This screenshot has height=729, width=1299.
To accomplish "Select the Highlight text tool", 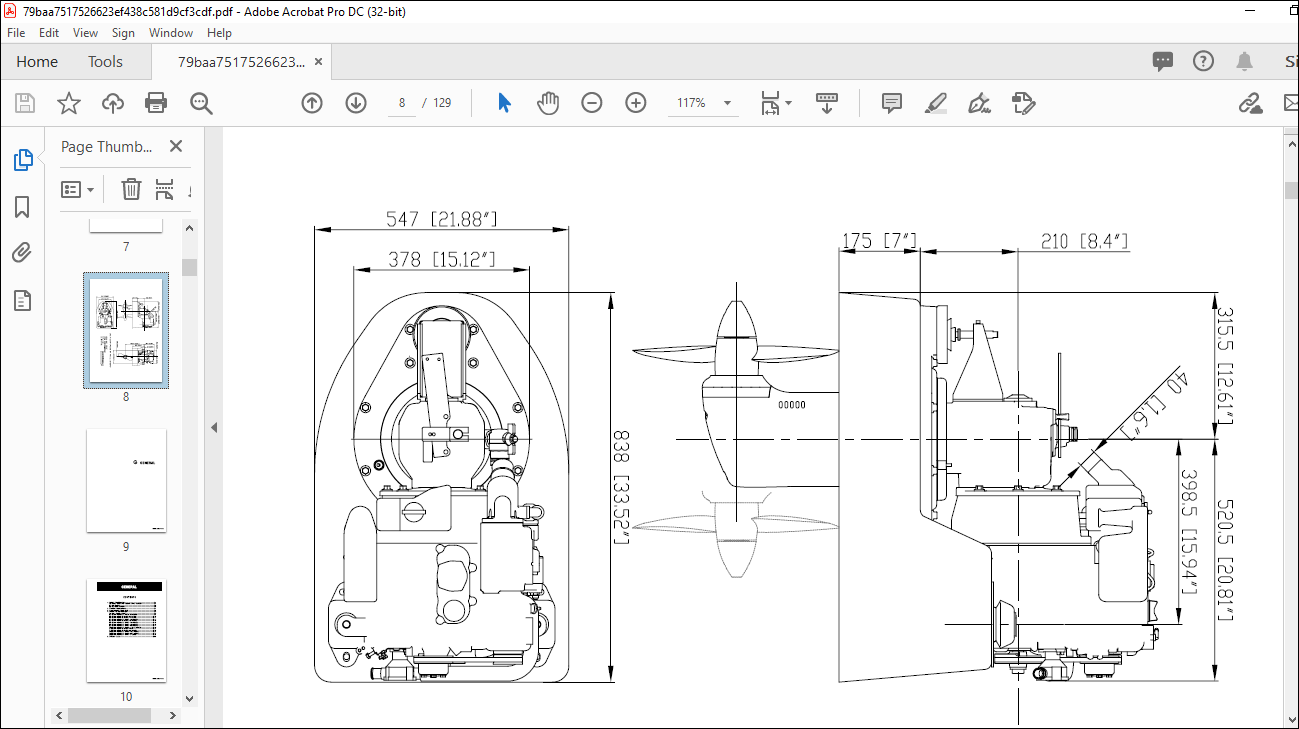I will 936,103.
